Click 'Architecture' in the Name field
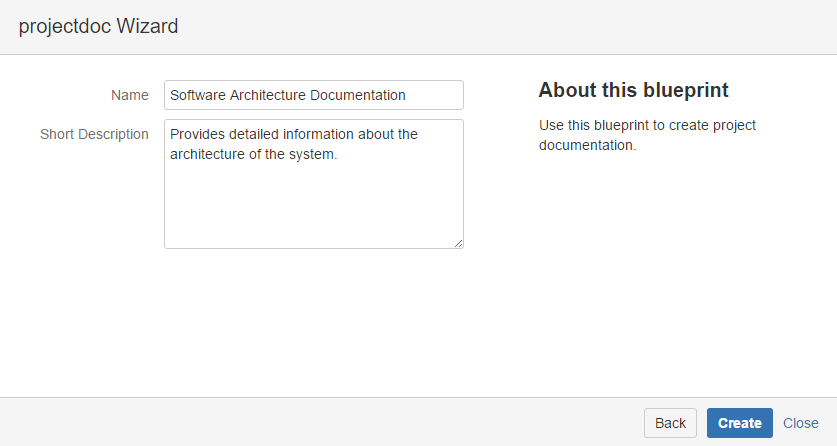The height and width of the screenshot is (446, 837). (269, 95)
